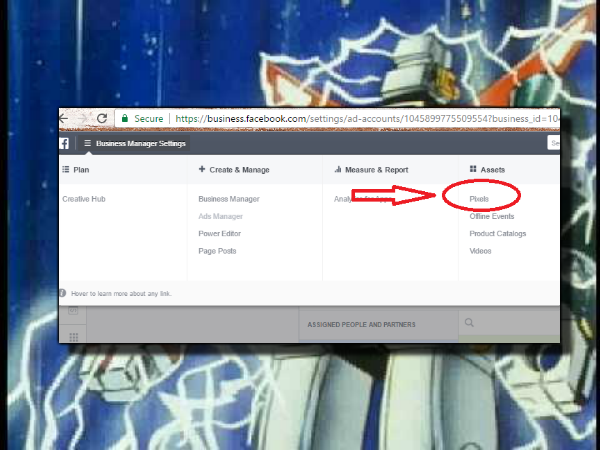Click 'Hover to learn more about any link.' text
Viewport: 600px width, 450px height.
click(x=121, y=293)
